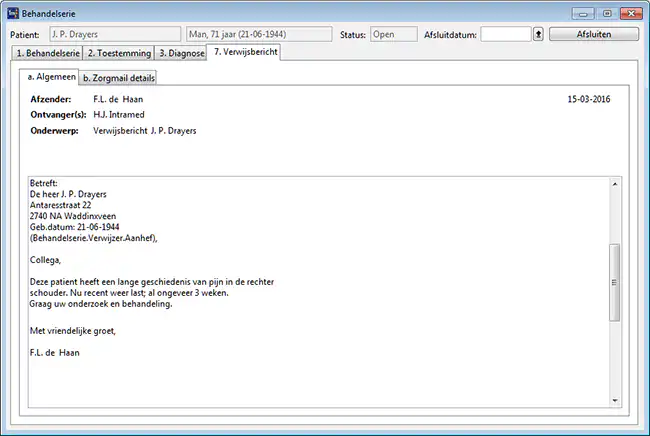Click the recipient H.J. Intramed
650x436 pixels.
119,115
